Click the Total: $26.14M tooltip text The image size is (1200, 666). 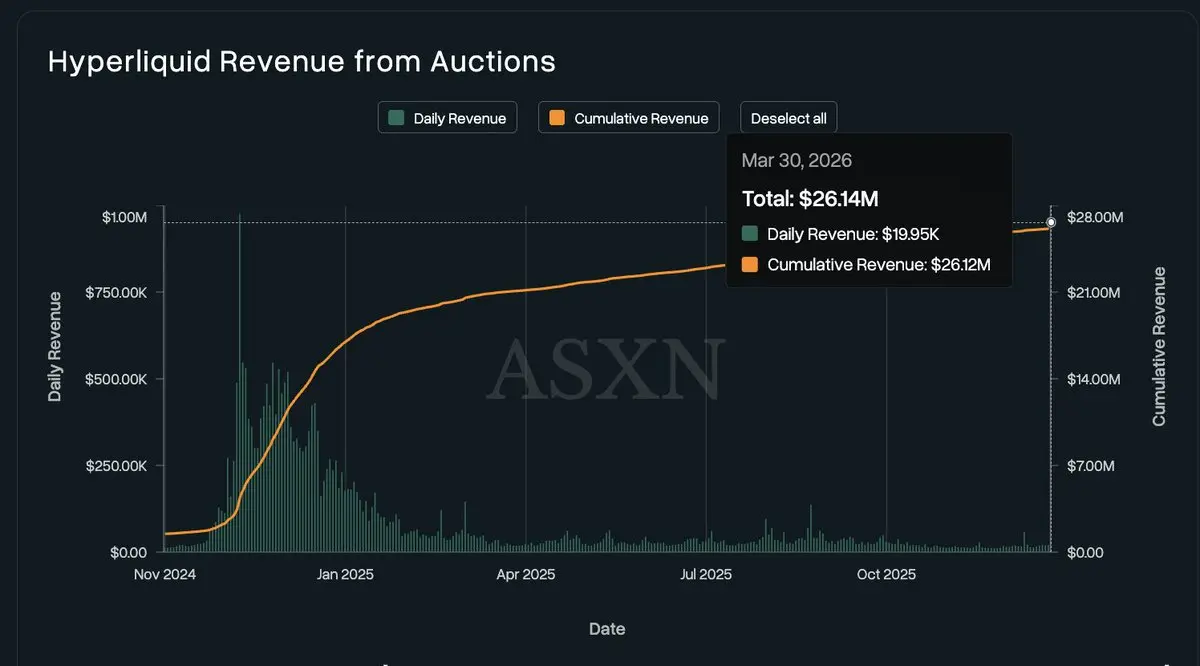809,199
